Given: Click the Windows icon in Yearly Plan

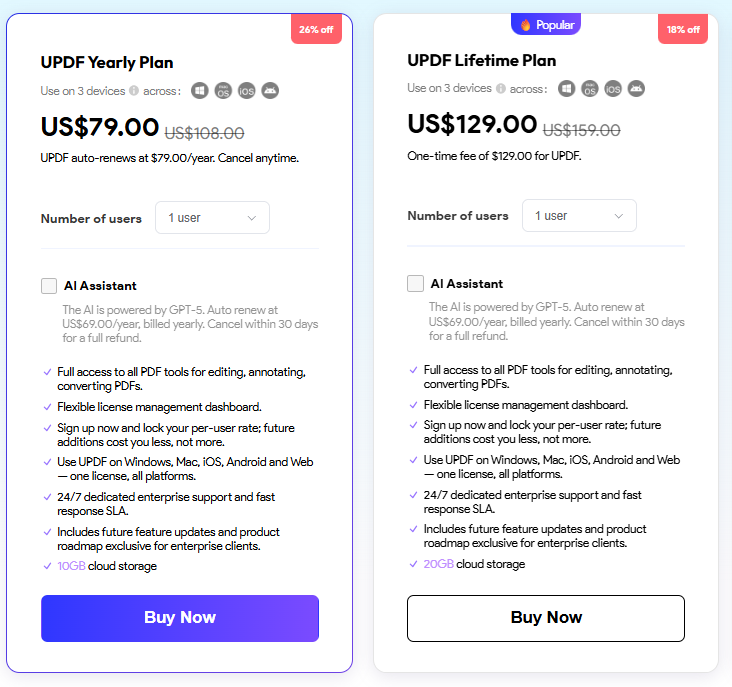Looking at the screenshot, I should click(x=200, y=91).
